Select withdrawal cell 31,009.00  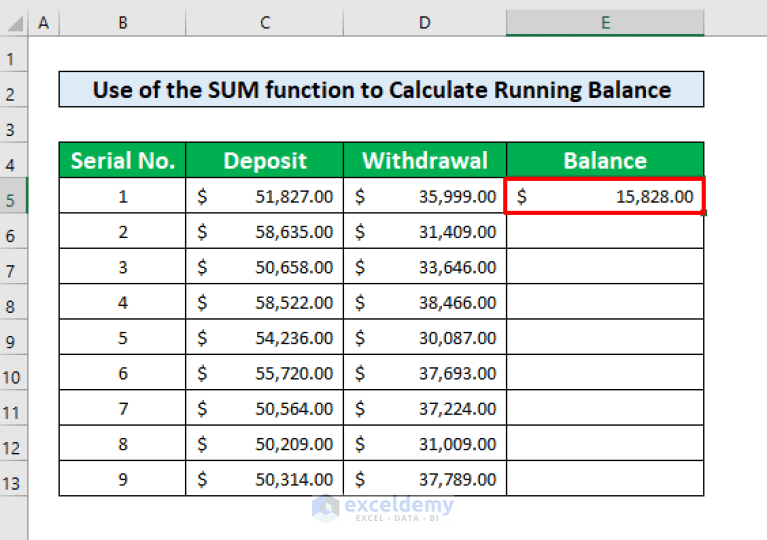(x=425, y=443)
